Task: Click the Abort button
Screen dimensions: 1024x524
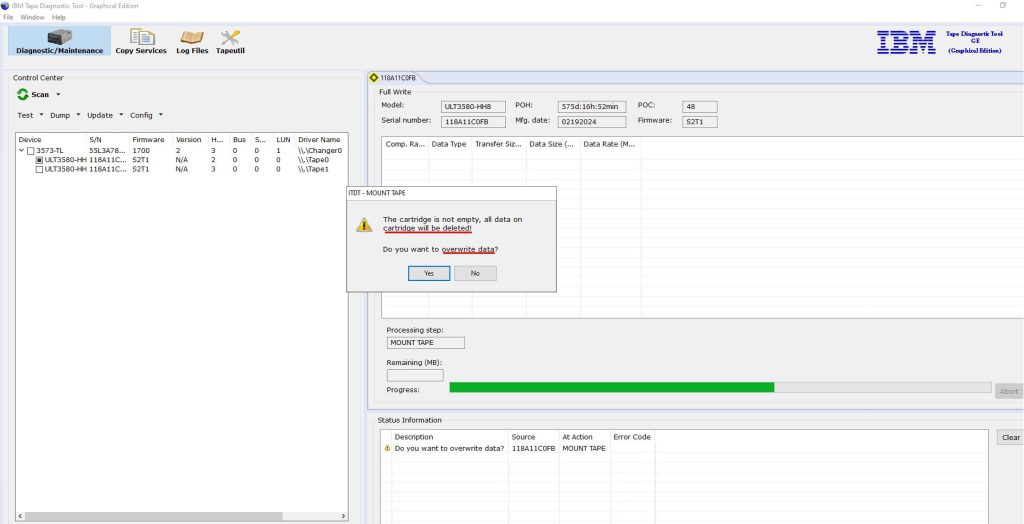Action: point(1009,391)
